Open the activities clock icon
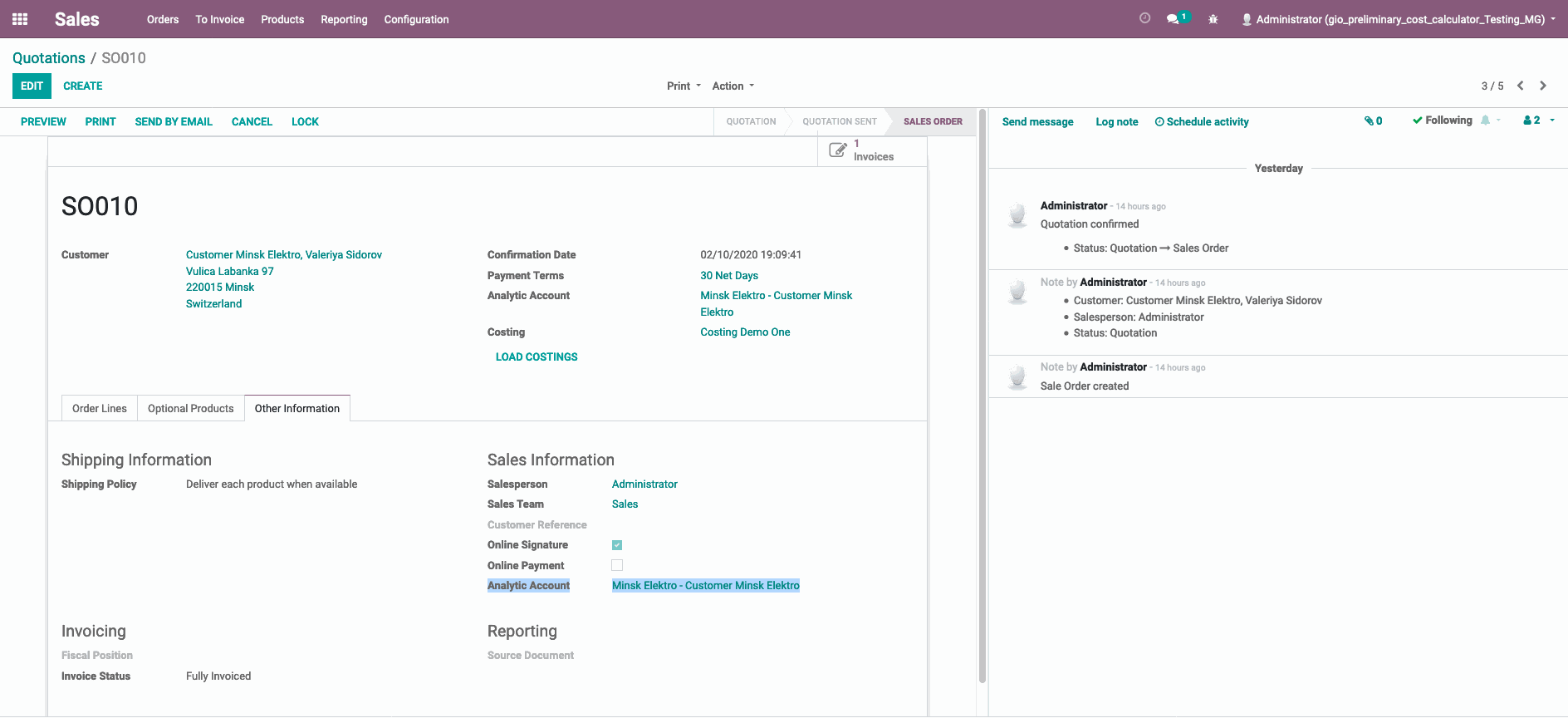Image resolution: width=1568 pixels, height=718 pixels. (1144, 18)
